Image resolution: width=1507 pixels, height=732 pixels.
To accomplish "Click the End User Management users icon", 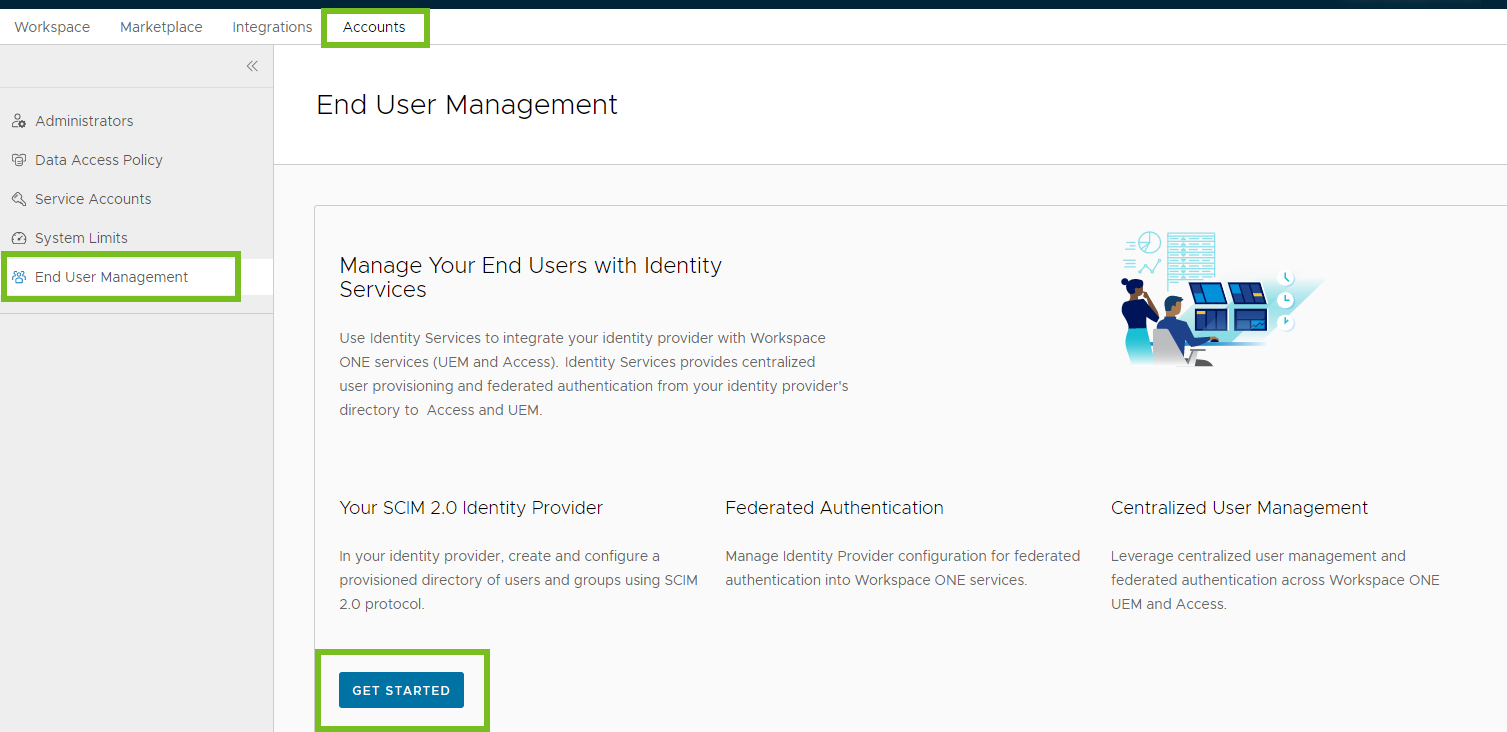I will click(18, 277).
